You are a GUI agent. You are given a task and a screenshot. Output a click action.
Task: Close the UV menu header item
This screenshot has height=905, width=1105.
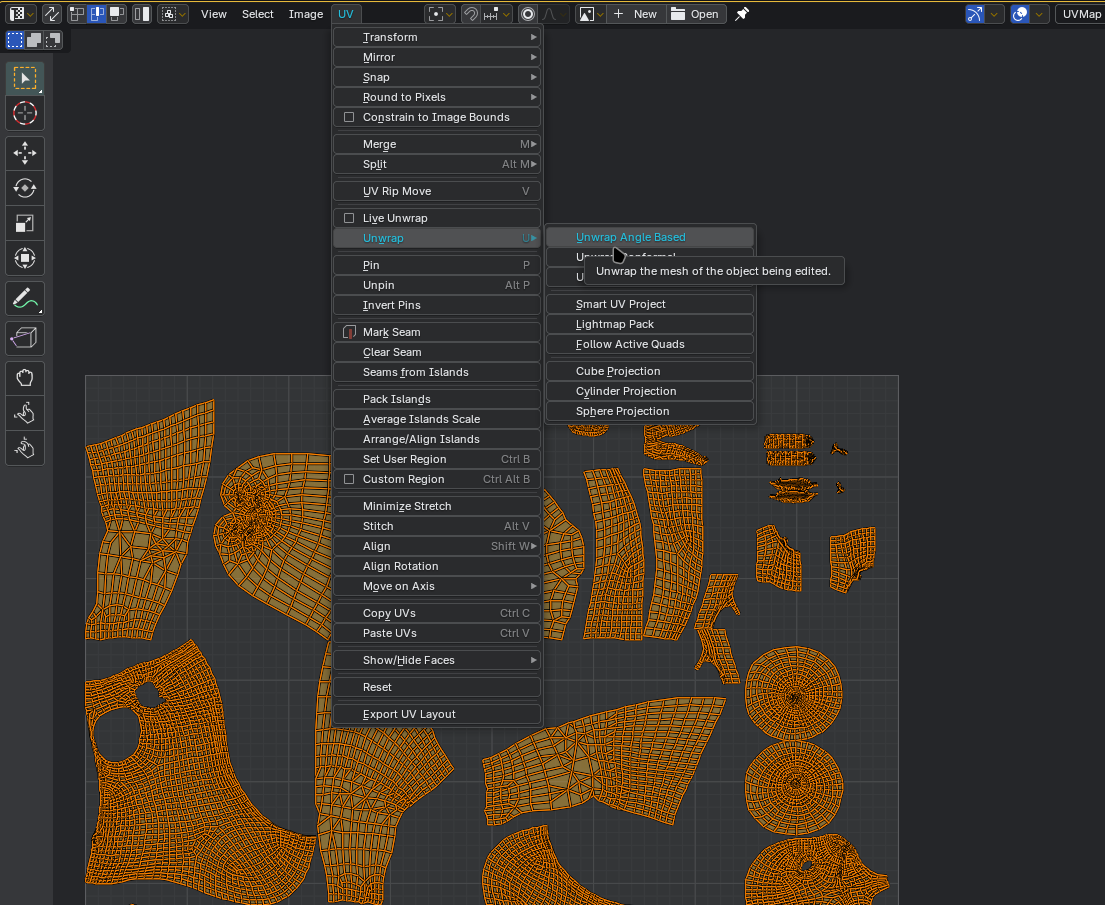[x=345, y=14]
